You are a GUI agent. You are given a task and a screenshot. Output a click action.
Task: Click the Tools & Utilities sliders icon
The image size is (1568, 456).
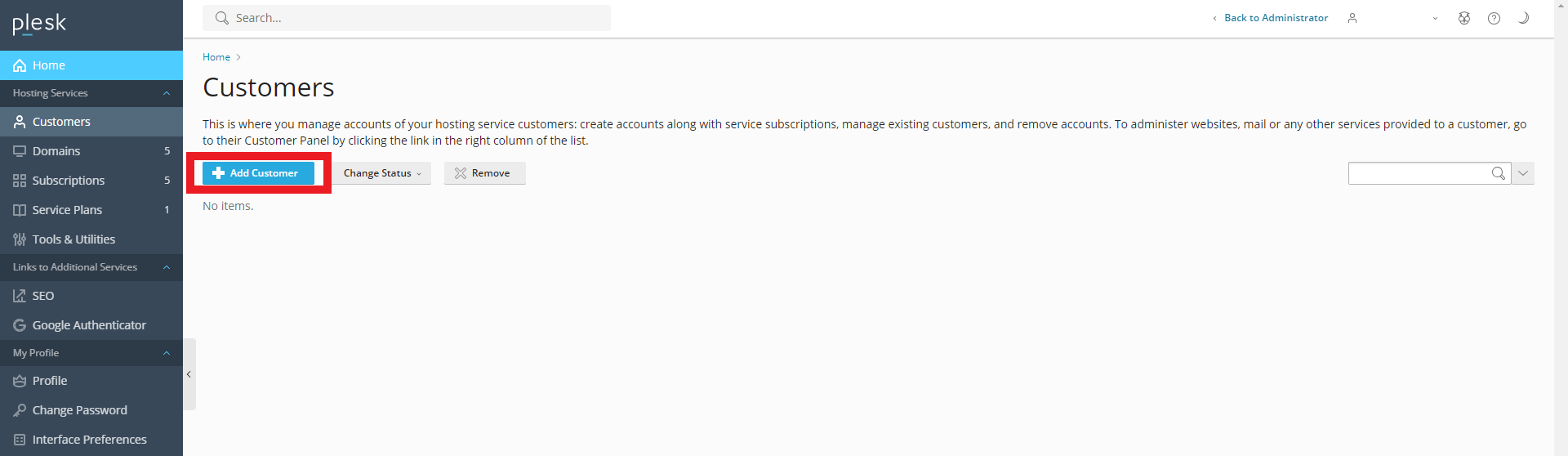pos(20,239)
